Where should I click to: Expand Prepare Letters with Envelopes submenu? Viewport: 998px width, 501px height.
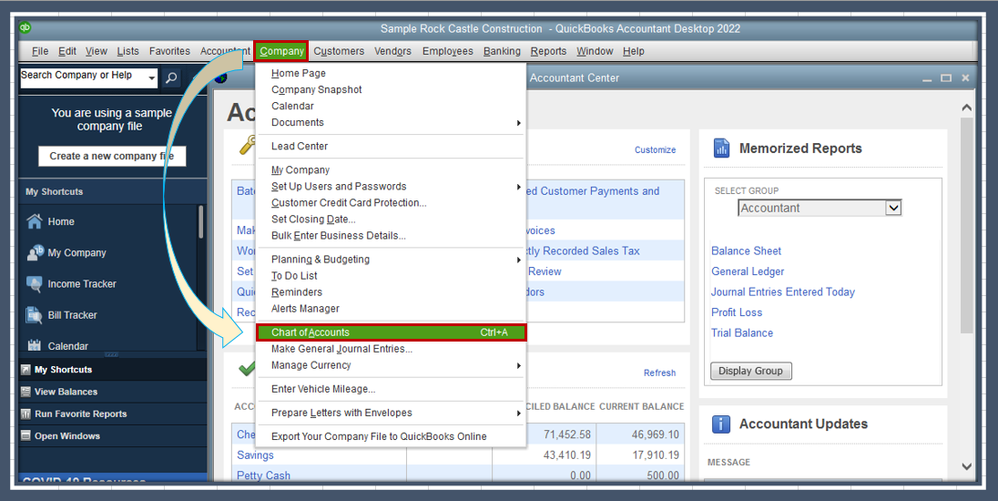tap(519, 413)
